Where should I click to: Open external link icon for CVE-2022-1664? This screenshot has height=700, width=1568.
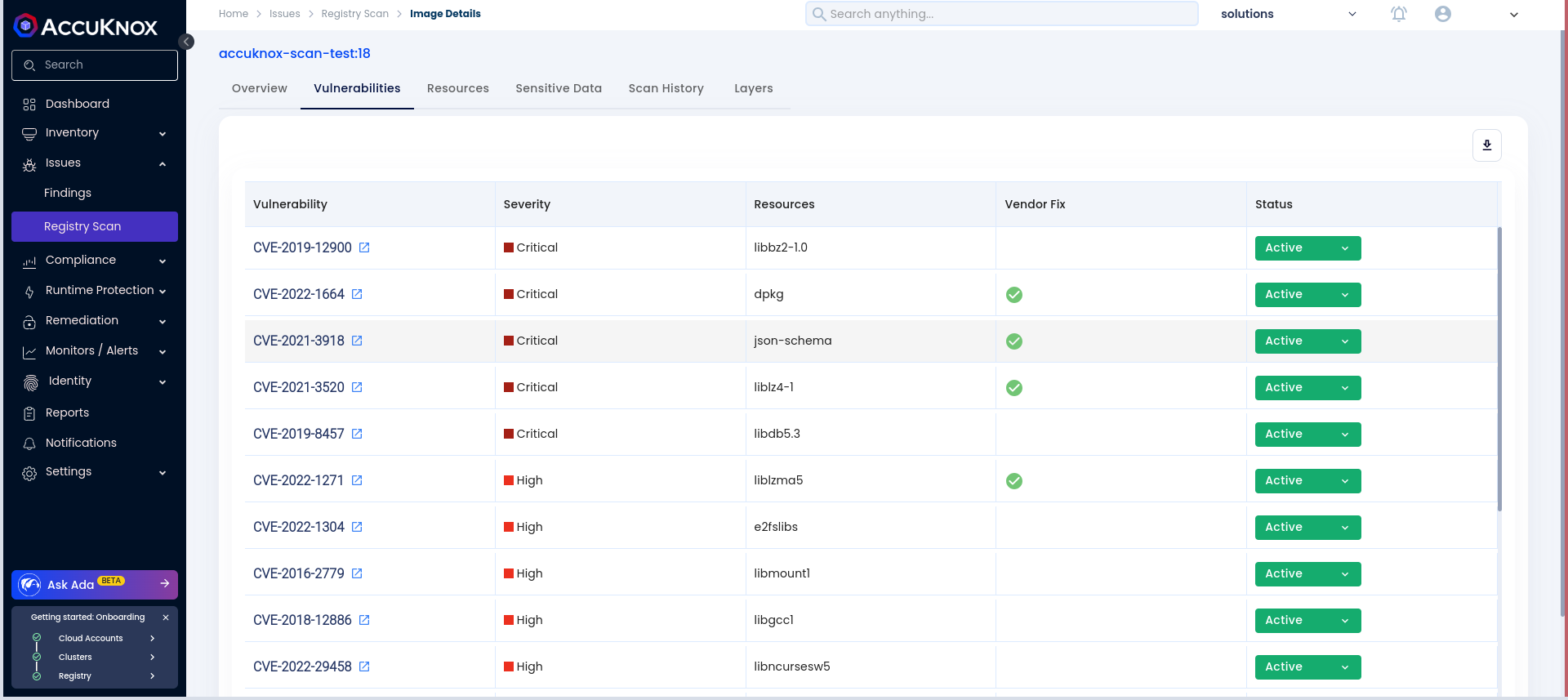pyautogui.click(x=357, y=294)
